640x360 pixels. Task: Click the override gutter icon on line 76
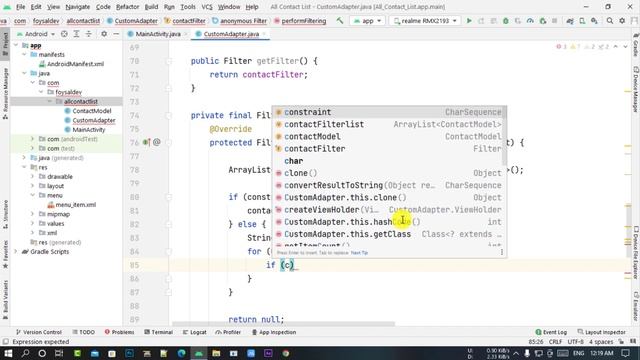(147, 142)
